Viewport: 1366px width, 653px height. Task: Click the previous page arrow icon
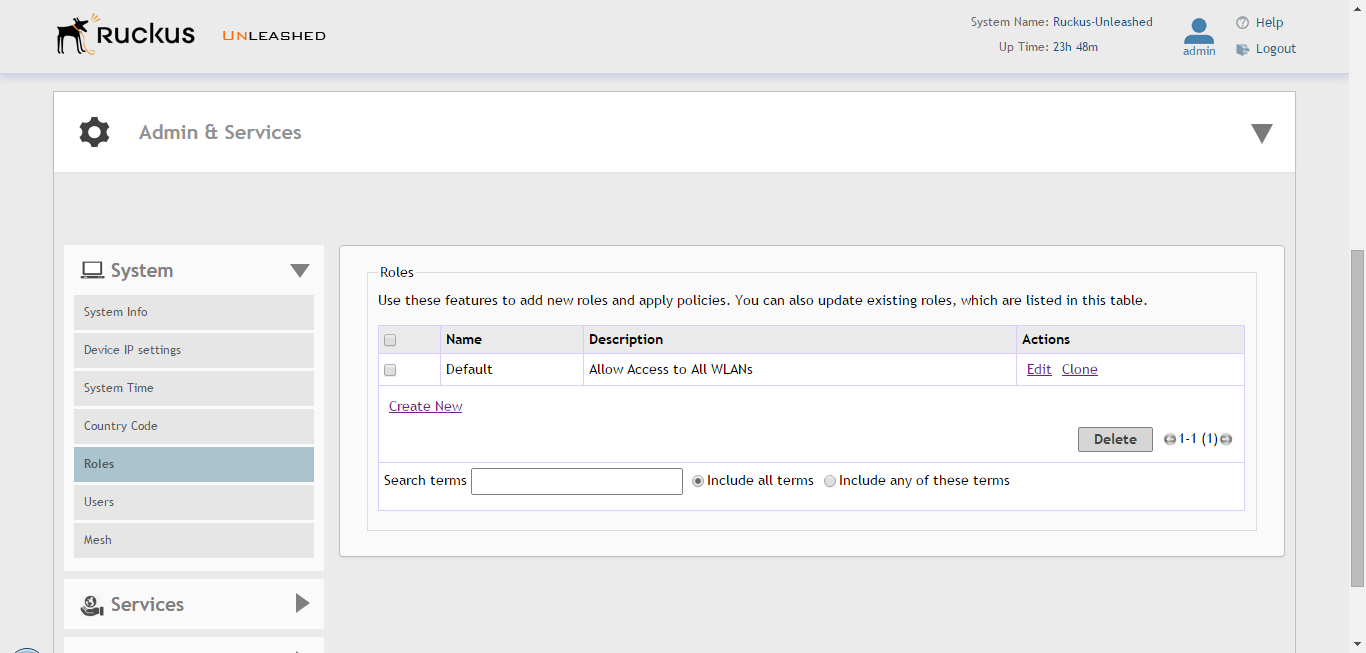pos(1170,439)
